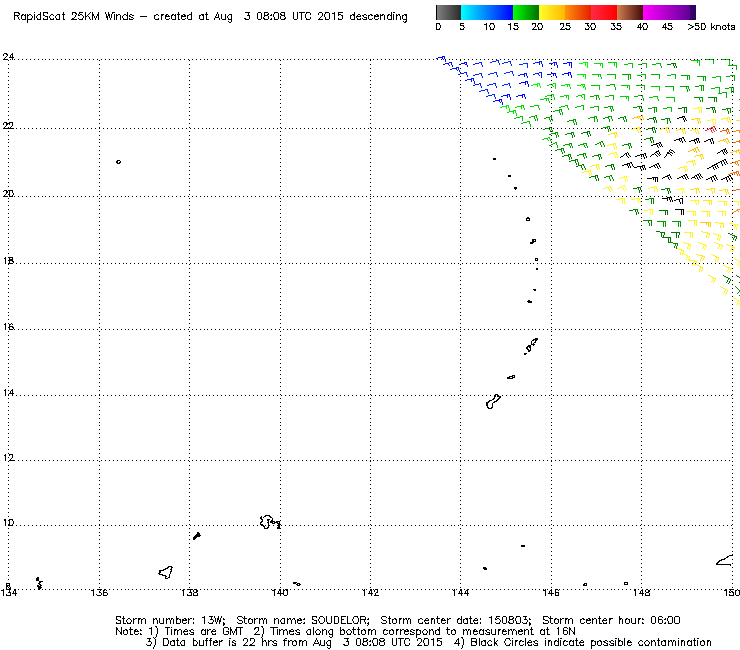Click the latitude label 14

pos(8,393)
